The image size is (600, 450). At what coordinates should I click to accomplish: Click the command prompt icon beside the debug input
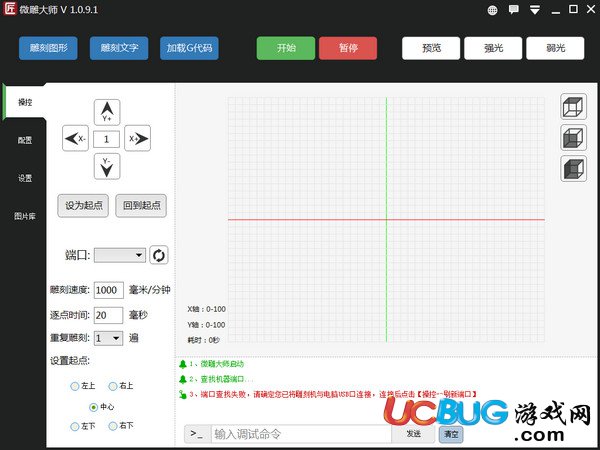tap(197, 434)
